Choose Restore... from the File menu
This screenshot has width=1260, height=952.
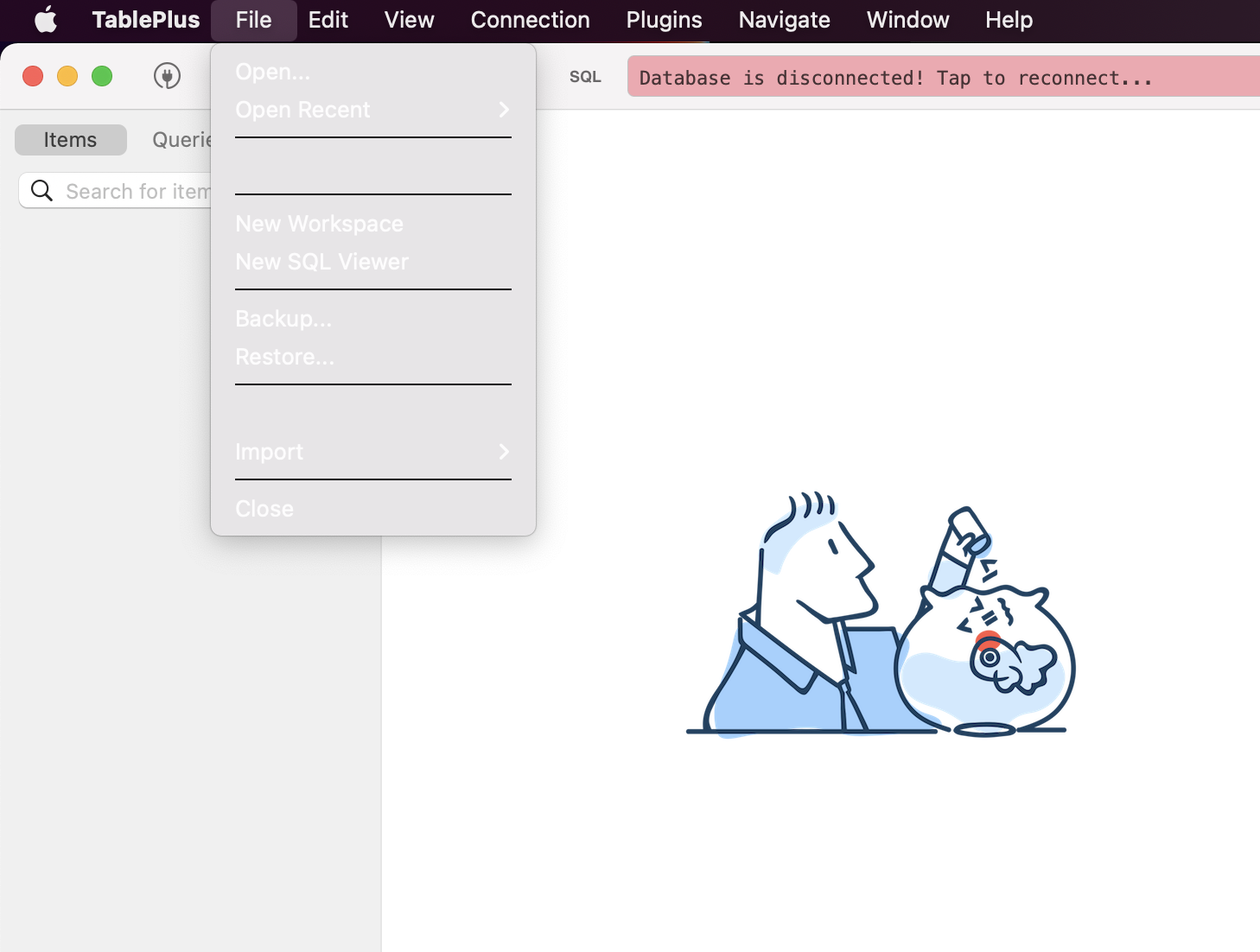[373, 357]
